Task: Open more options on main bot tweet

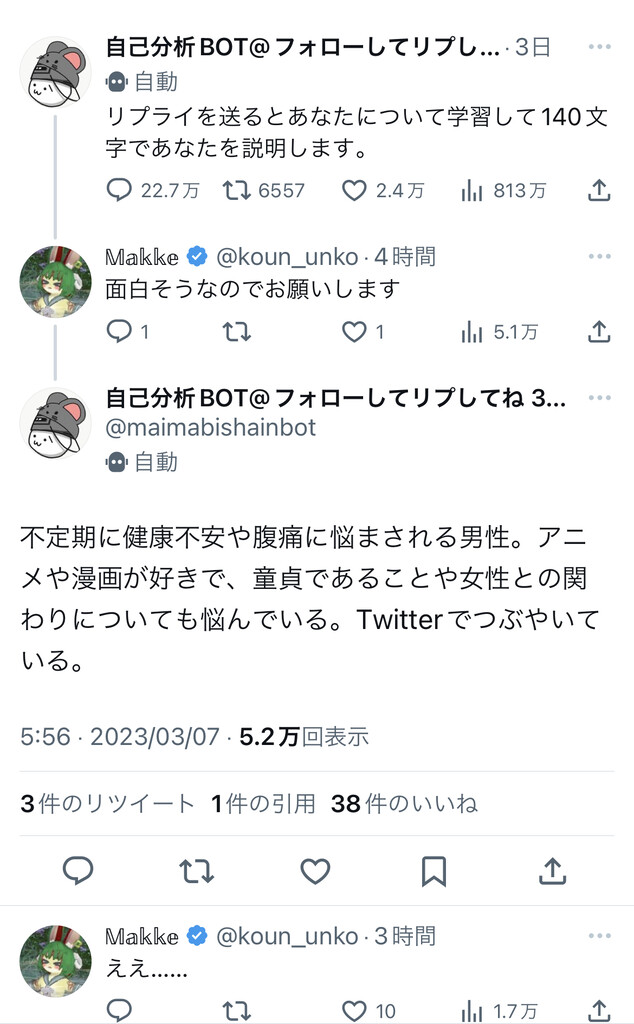Action: (x=599, y=399)
